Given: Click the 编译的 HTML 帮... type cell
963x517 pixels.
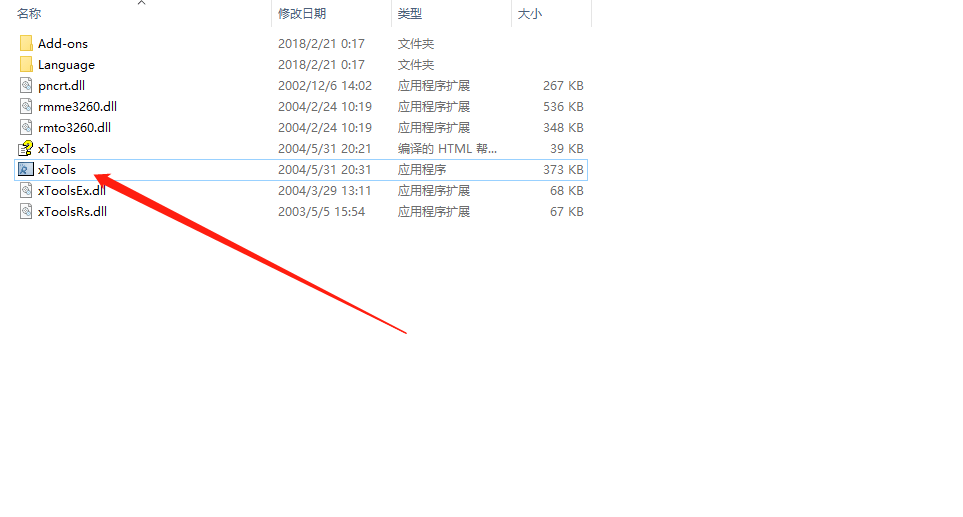Looking at the screenshot, I should pyautogui.click(x=447, y=149).
